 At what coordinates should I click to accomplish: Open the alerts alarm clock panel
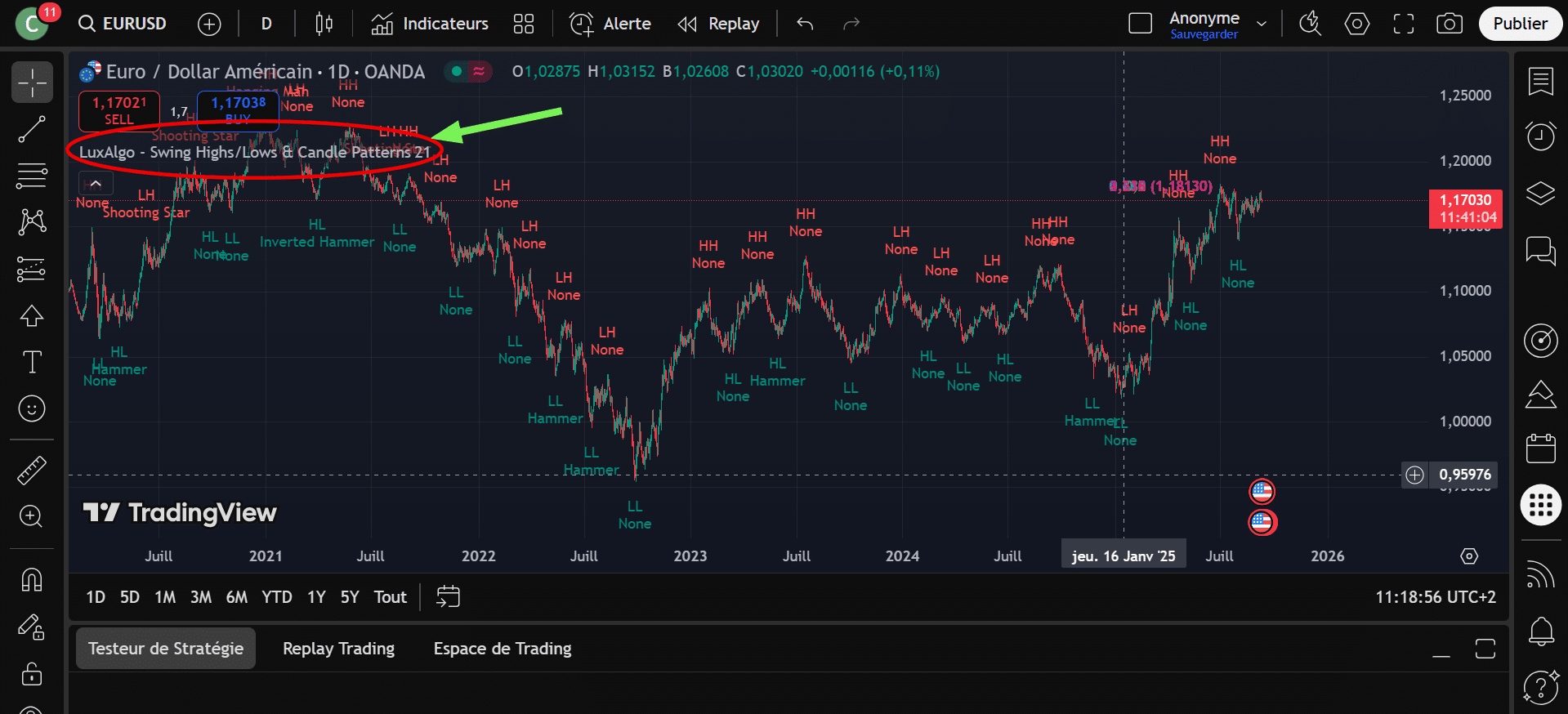point(1540,136)
